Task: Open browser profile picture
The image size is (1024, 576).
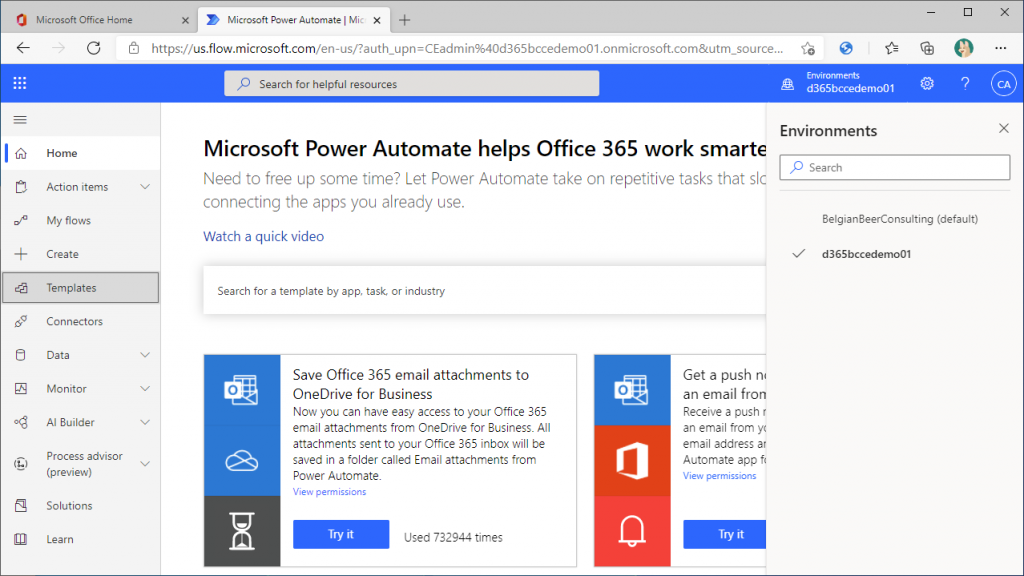Action: click(x=963, y=48)
